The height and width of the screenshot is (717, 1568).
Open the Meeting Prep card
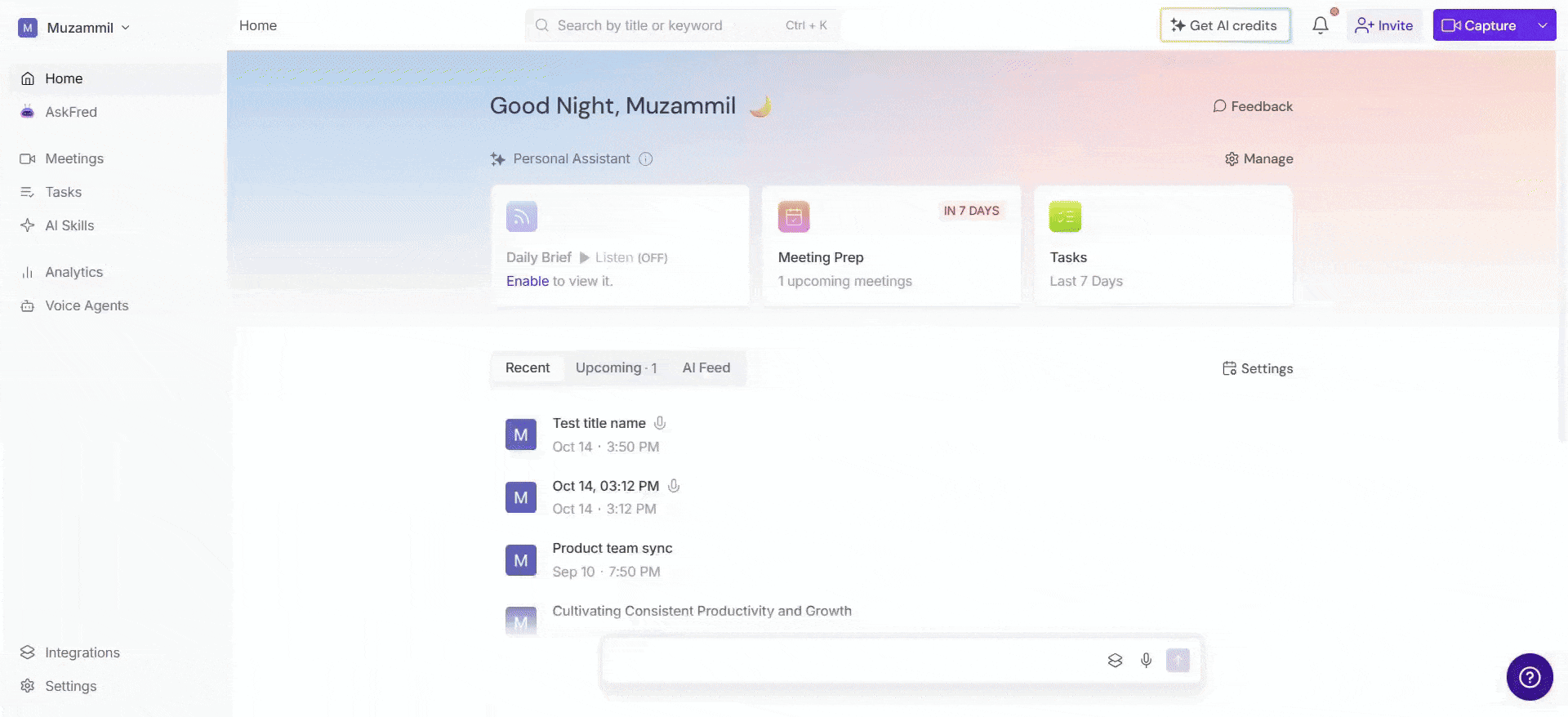click(x=891, y=246)
